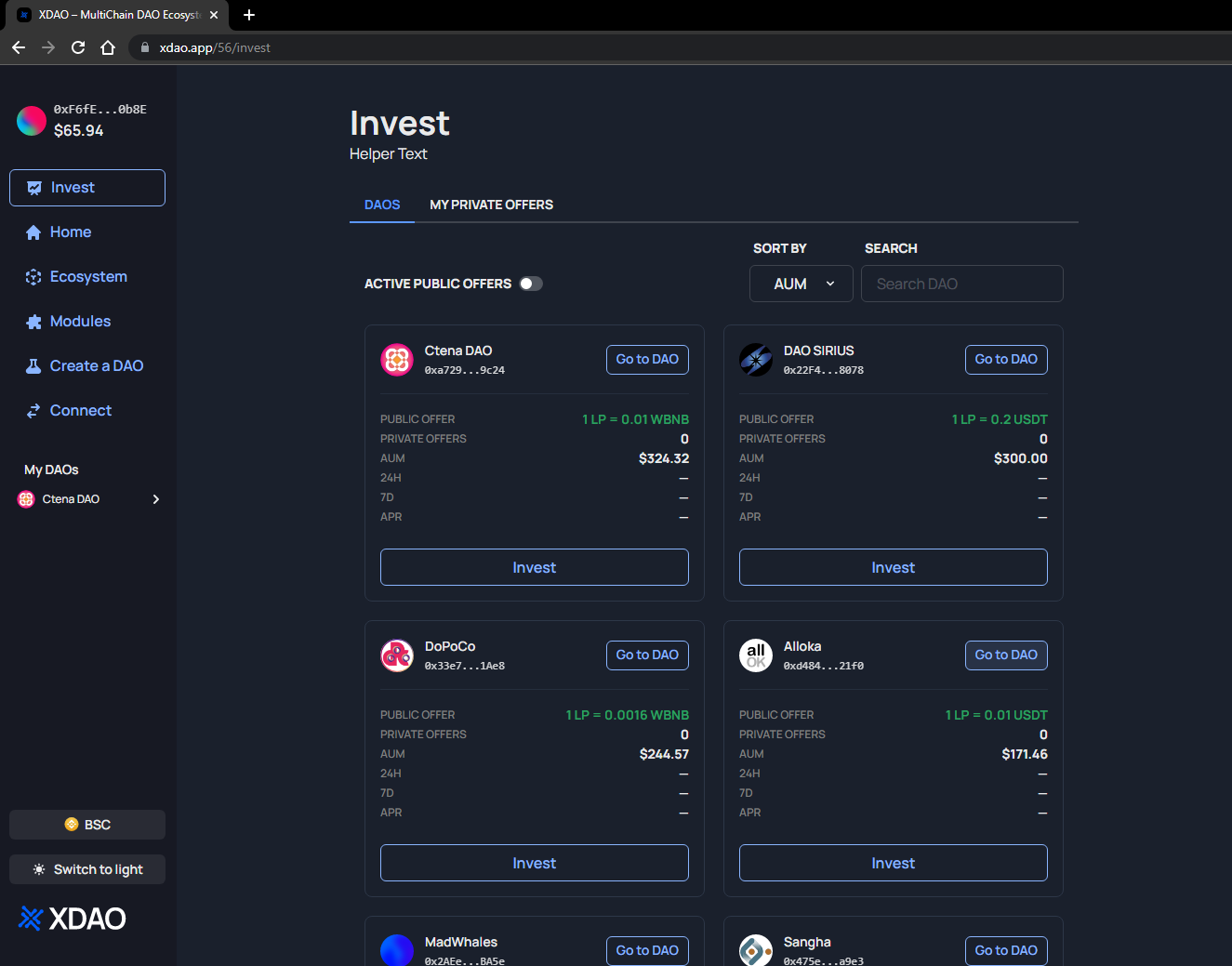1232x966 pixels.
Task: Click public offer 1 LP = 0.2 USDT
Action: (1000, 419)
